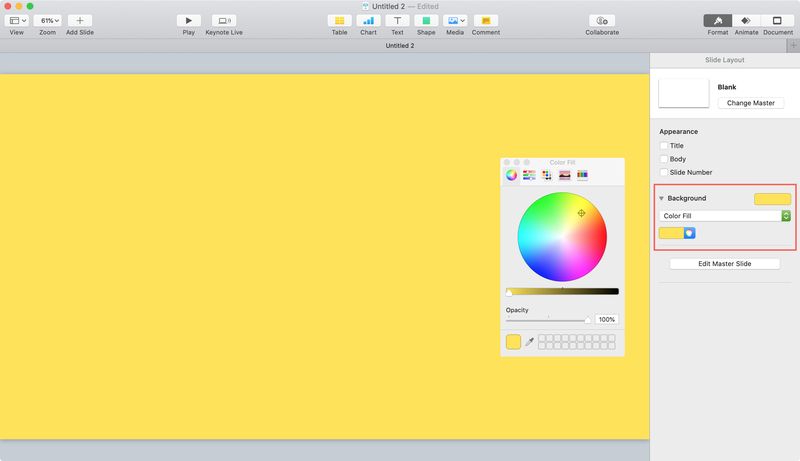
Task: Switch to Animate inspector tab
Action: (x=746, y=20)
